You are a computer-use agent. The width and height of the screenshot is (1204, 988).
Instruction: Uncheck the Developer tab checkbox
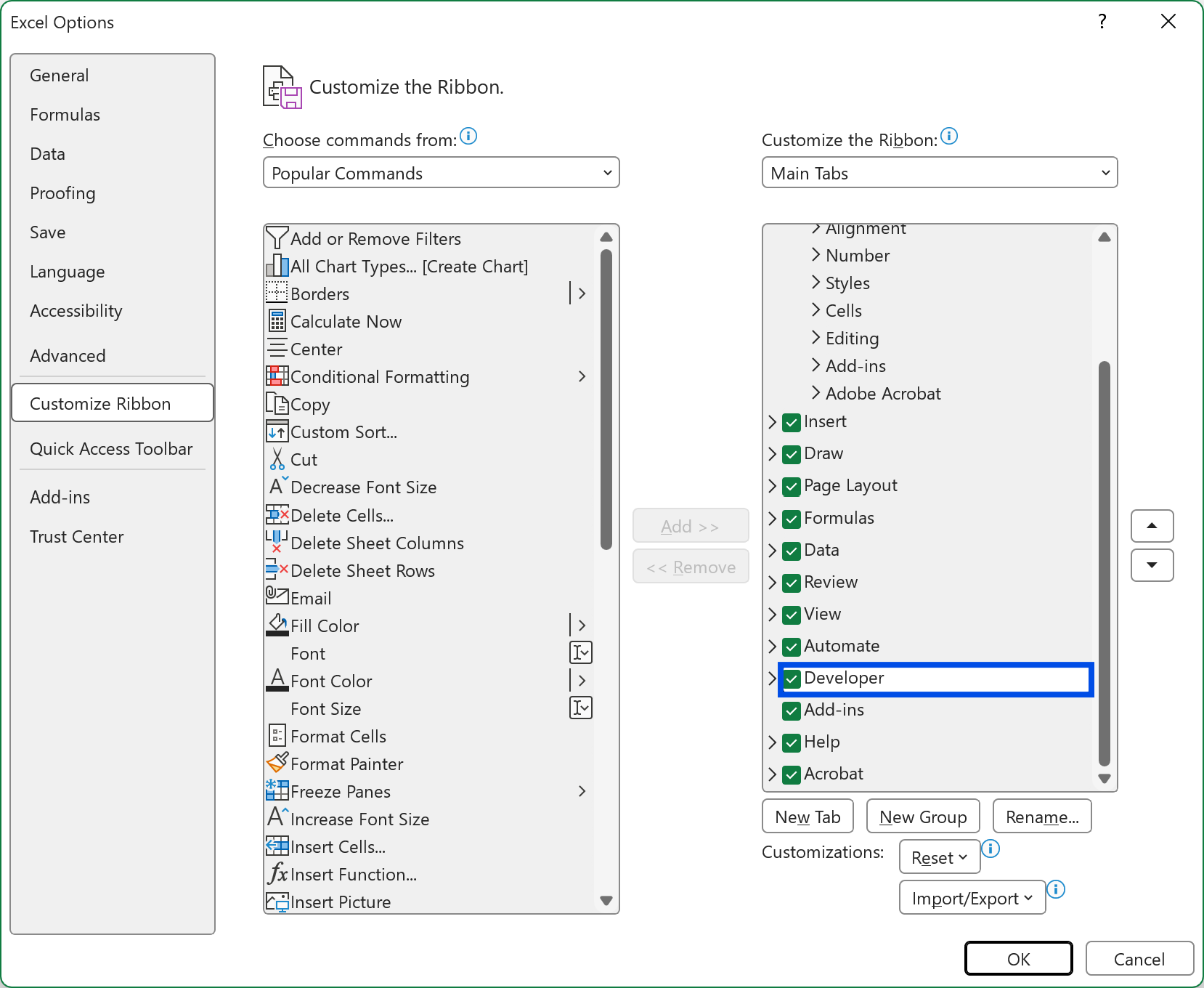pos(792,679)
